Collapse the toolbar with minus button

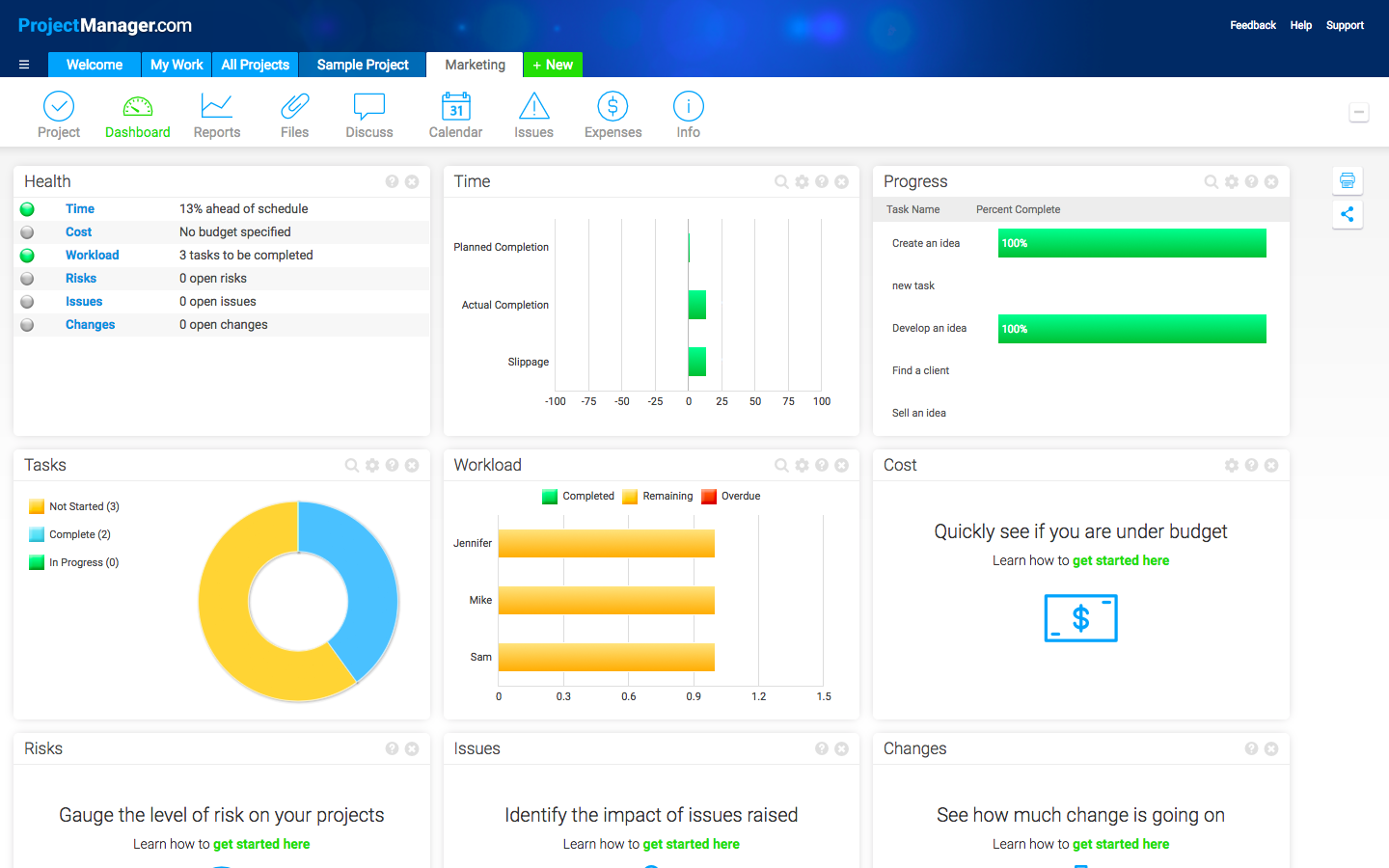pyautogui.click(x=1358, y=113)
